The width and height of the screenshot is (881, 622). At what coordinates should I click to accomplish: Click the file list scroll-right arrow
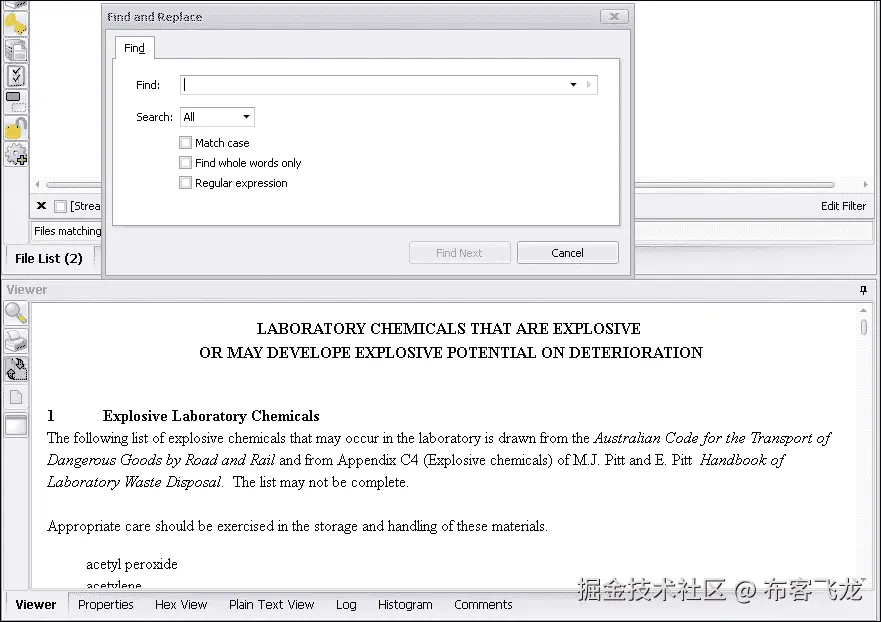click(x=865, y=184)
